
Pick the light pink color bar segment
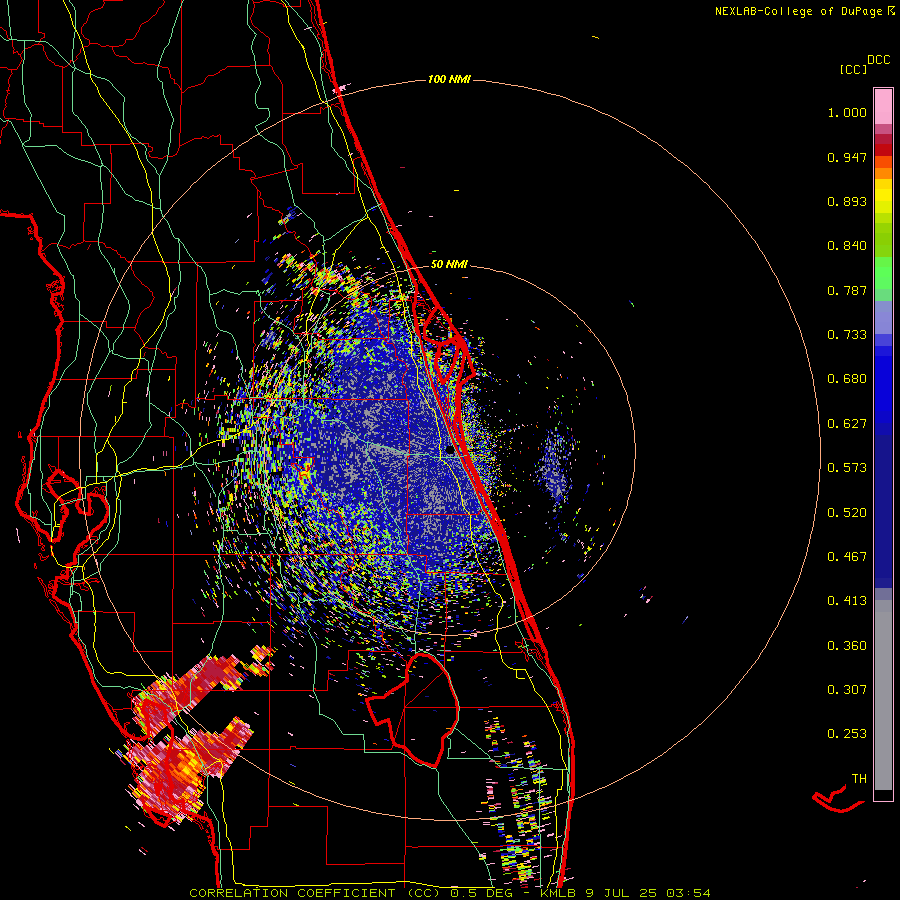tap(883, 106)
